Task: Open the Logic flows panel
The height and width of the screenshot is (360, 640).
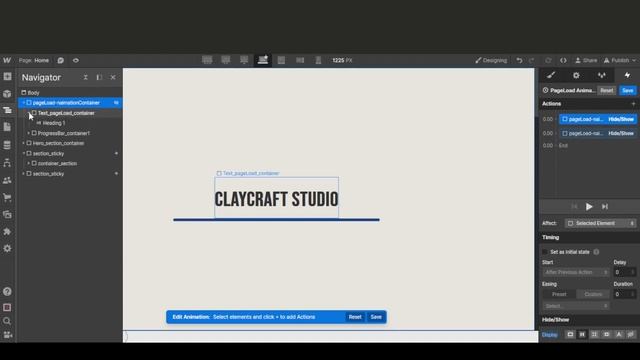Action: [7, 163]
